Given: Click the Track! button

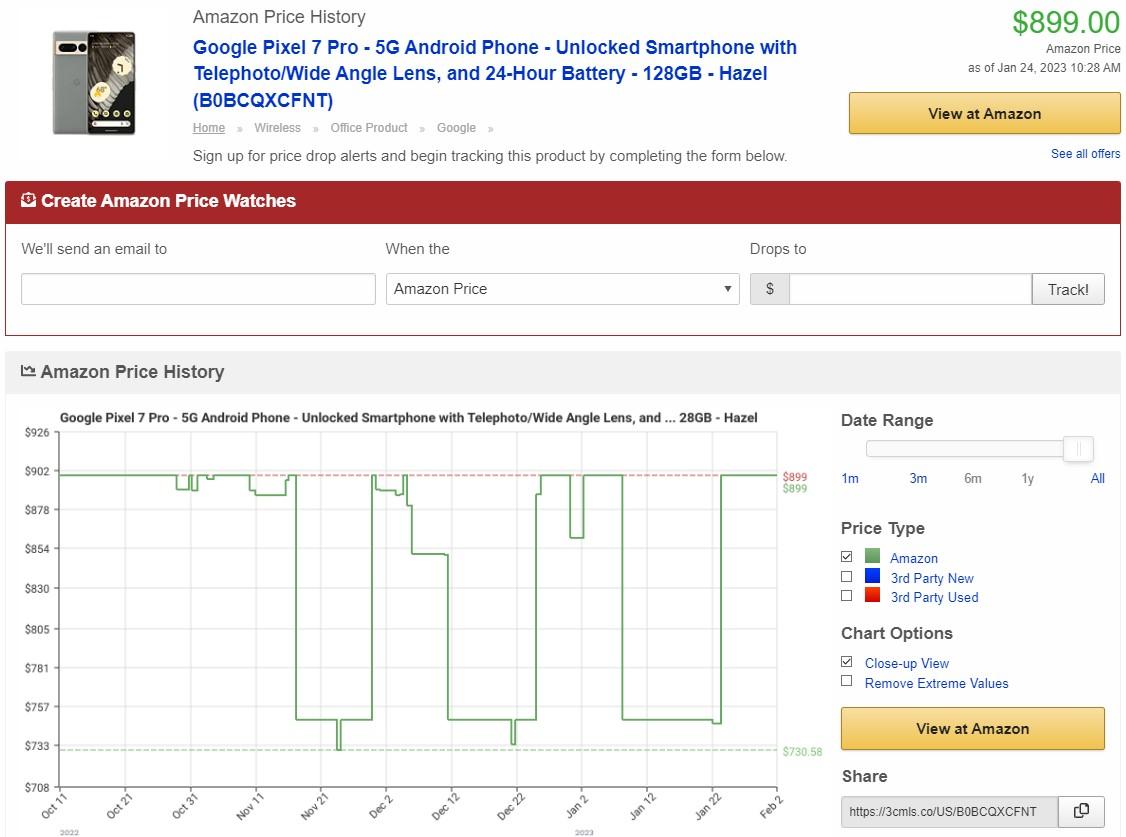Looking at the screenshot, I should 1068,289.
